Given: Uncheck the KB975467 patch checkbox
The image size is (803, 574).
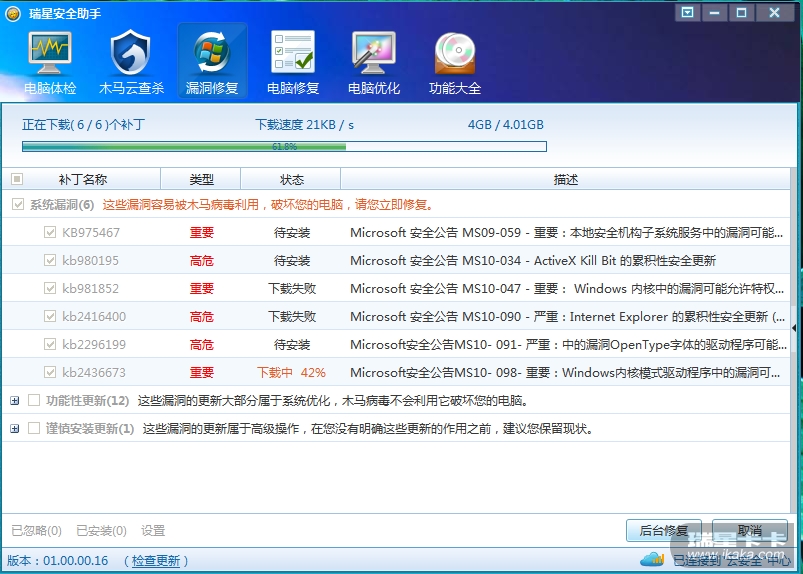Looking at the screenshot, I should tap(50, 232).
